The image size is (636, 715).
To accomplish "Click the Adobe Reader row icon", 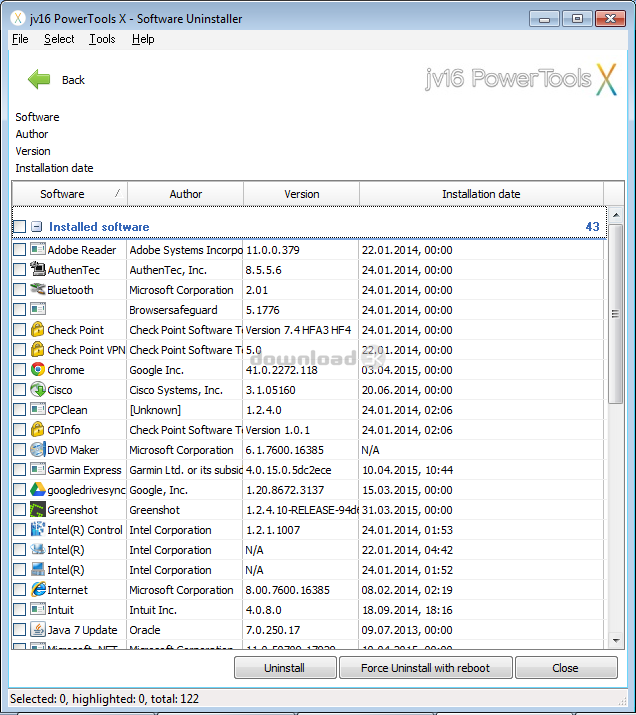I will click(38, 249).
